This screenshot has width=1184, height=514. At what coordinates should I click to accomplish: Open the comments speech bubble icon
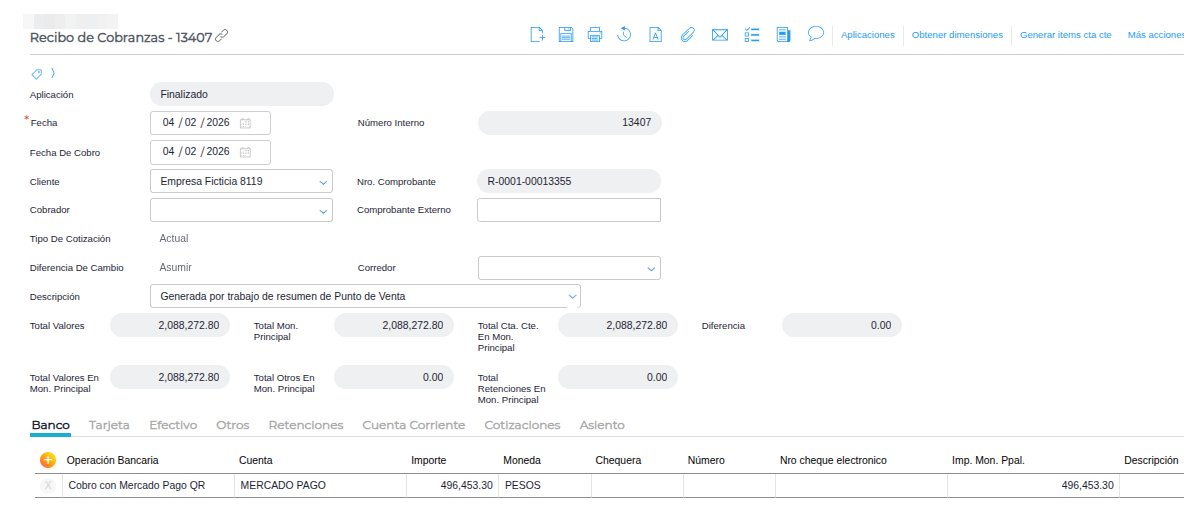[x=815, y=34]
